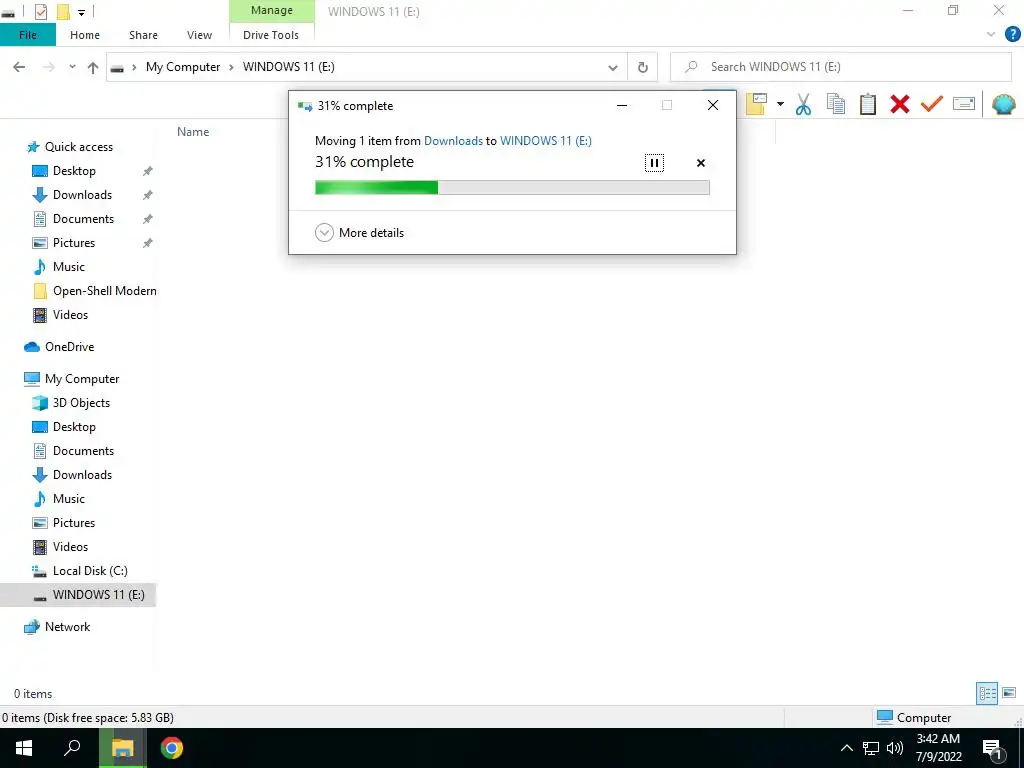Open Google Chrome from taskbar
Viewport: 1024px width, 768px height.
point(172,748)
